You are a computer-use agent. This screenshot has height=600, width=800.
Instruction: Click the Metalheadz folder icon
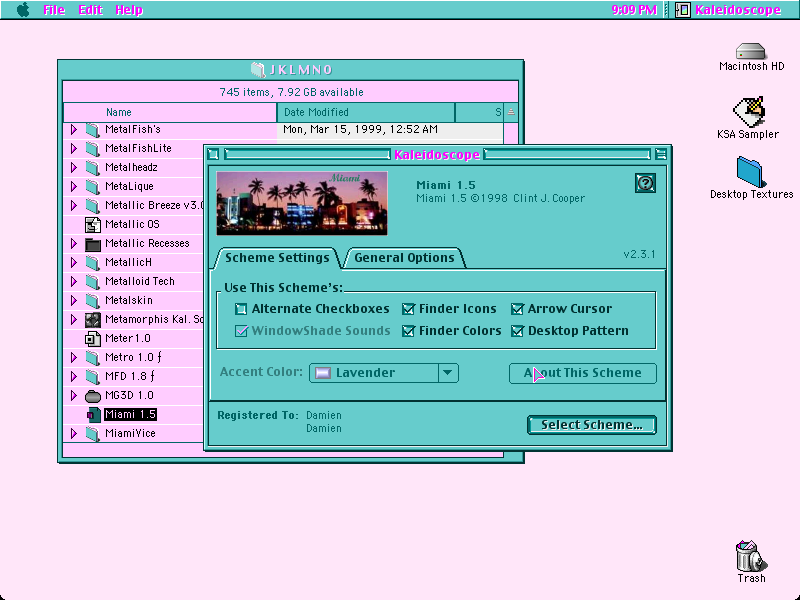pos(92,167)
